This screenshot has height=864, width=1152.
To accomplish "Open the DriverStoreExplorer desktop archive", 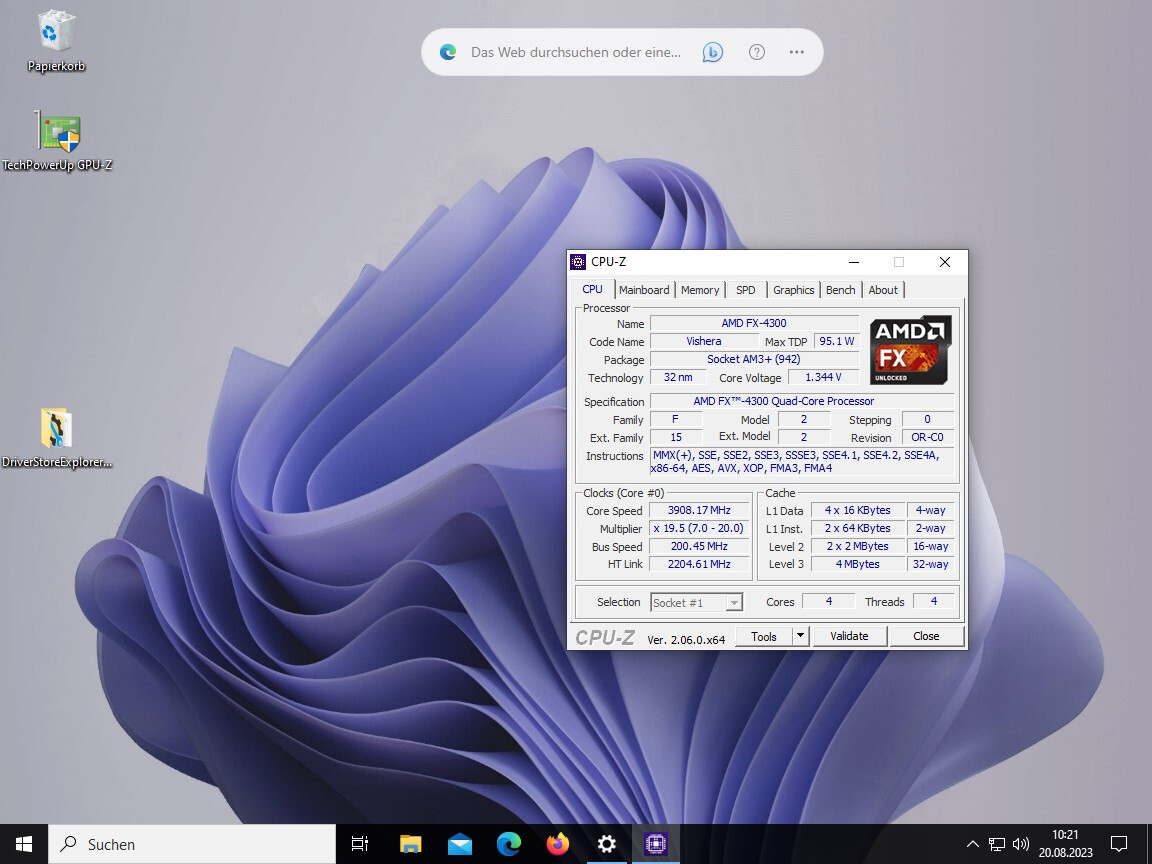I will (x=57, y=438).
